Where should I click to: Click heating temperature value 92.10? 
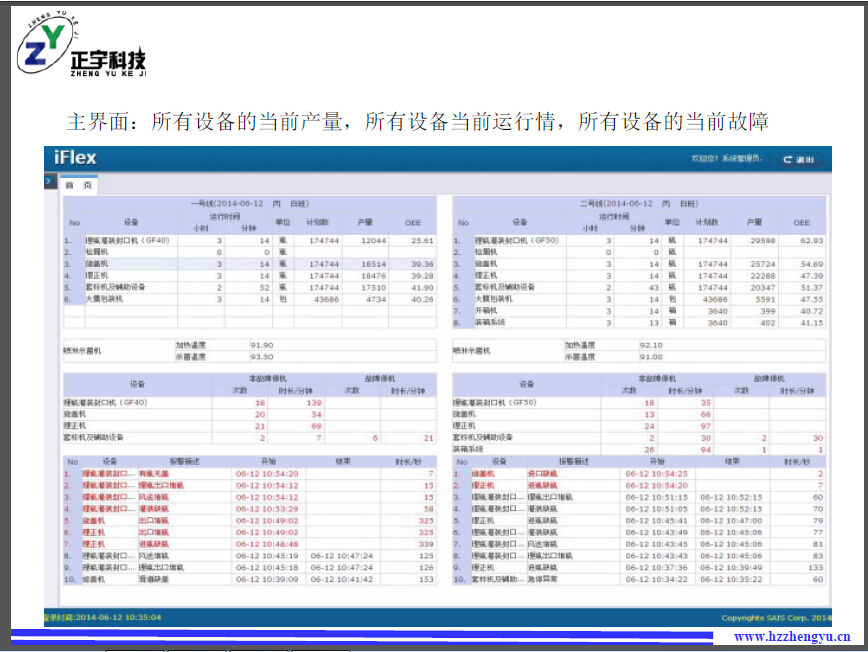[651, 345]
